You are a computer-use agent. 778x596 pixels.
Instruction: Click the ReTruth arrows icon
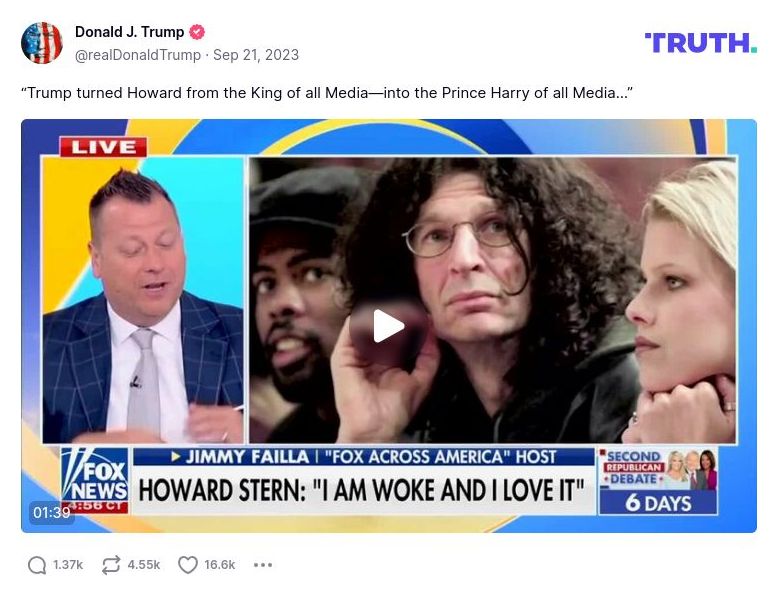click(x=111, y=565)
